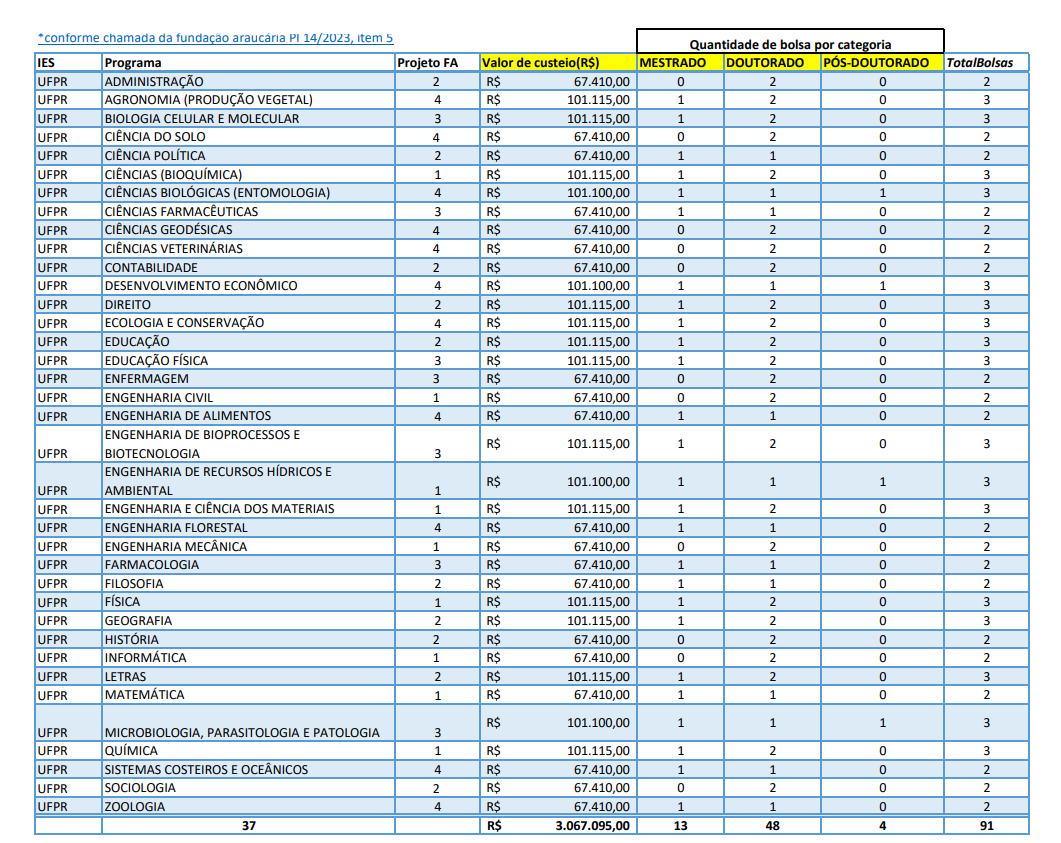The width and height of the screenshot is (1061, 843).
Task: Select the Valor de custeio(R$) header
Action: coord(558,62)
